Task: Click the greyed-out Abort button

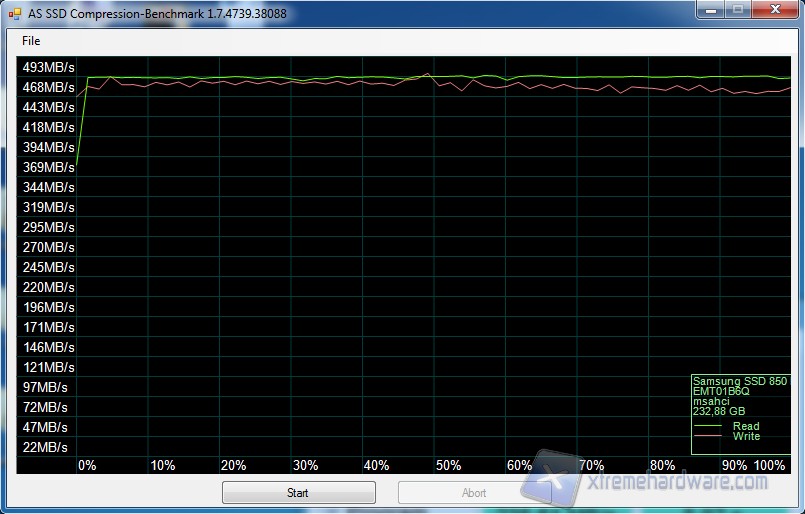Action: click(474, 493)
